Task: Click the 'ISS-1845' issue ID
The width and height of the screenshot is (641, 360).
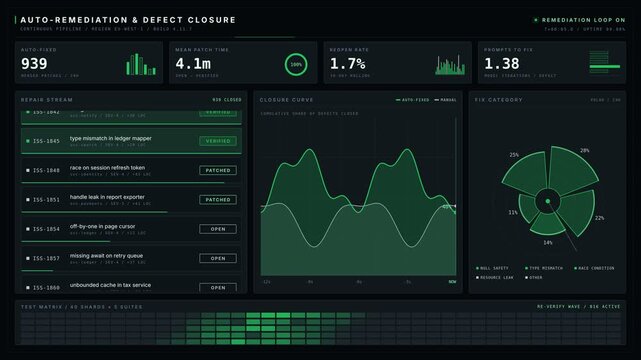Action: click(x=46, y=141)
